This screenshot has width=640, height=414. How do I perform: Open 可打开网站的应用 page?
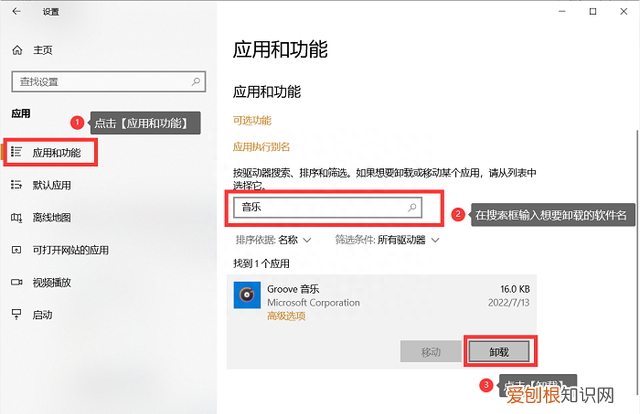[71, 250]
